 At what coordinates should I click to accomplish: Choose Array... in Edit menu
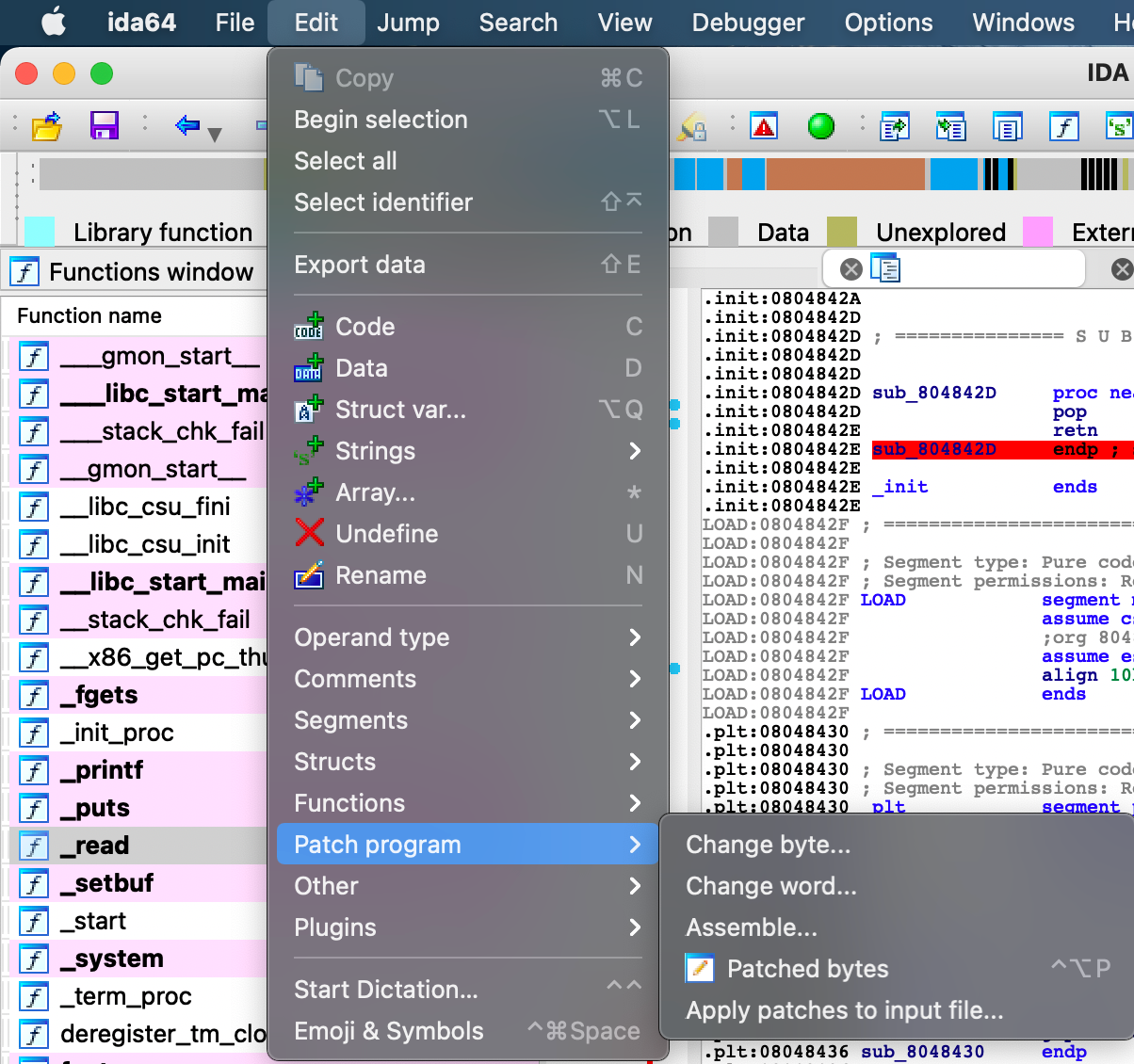tap(468, 492)
